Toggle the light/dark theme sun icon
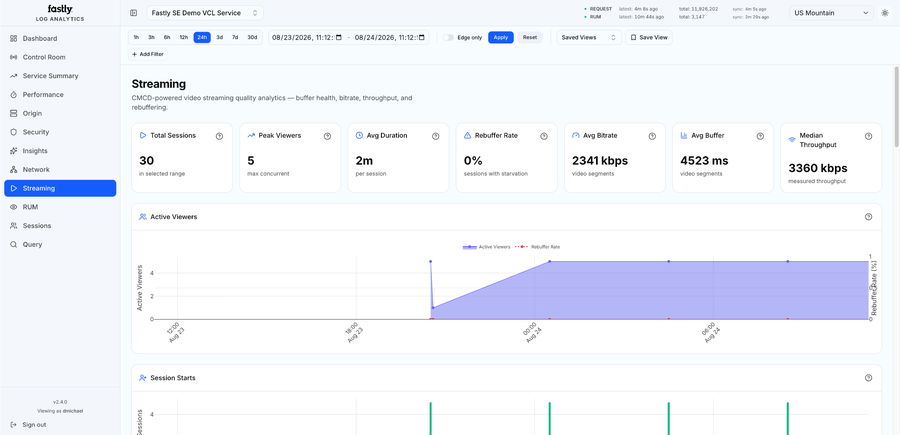900x435 pixels. point(885,13)
